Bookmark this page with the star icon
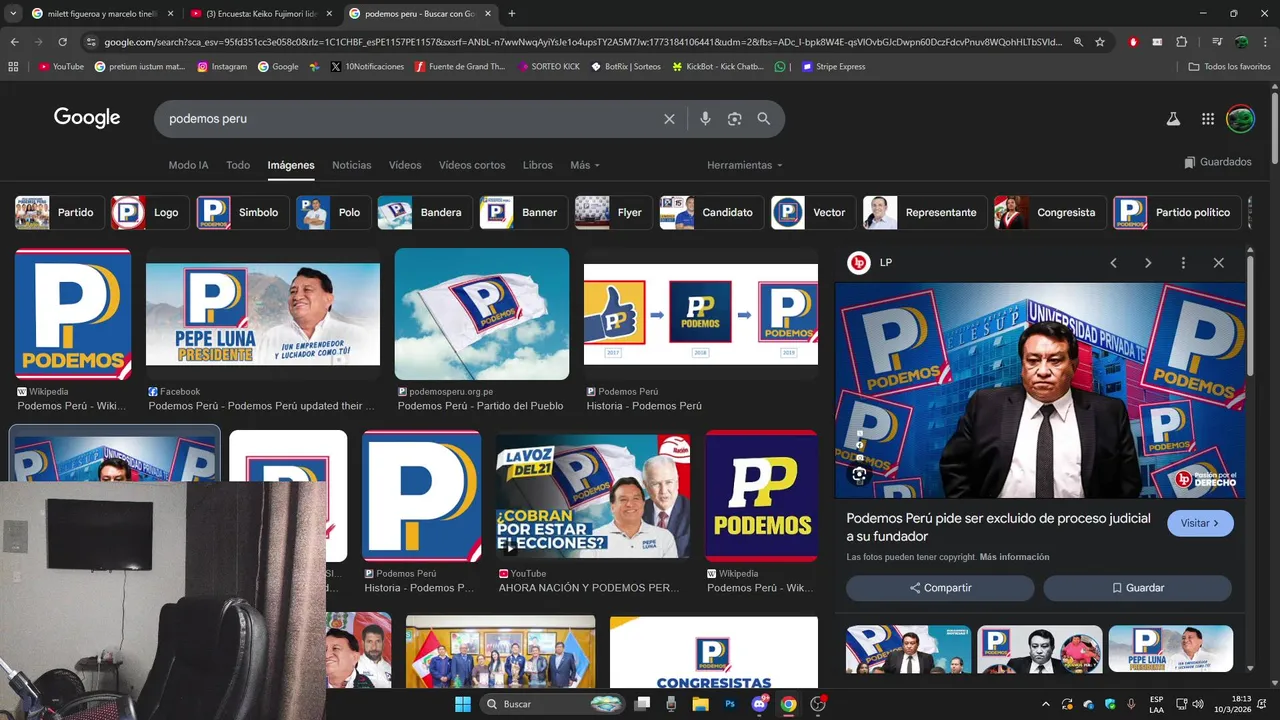Image resolution: width=1280 pixels, height=720 pixels. [x=1100, y=42]
